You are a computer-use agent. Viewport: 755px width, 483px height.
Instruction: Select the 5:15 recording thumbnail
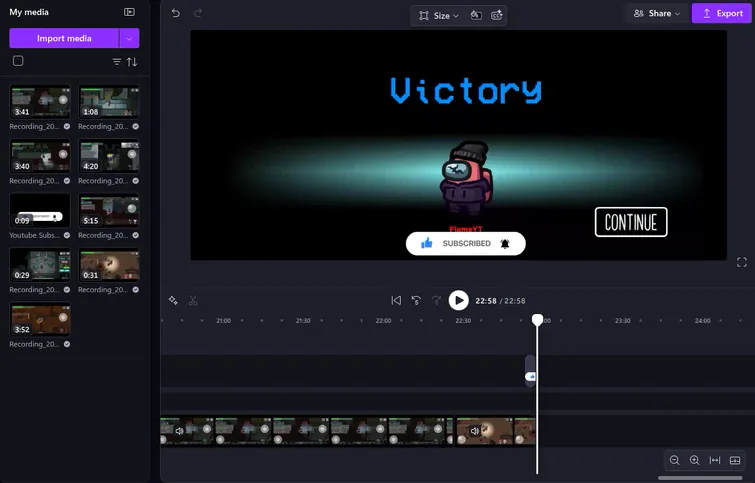[109, 211]
